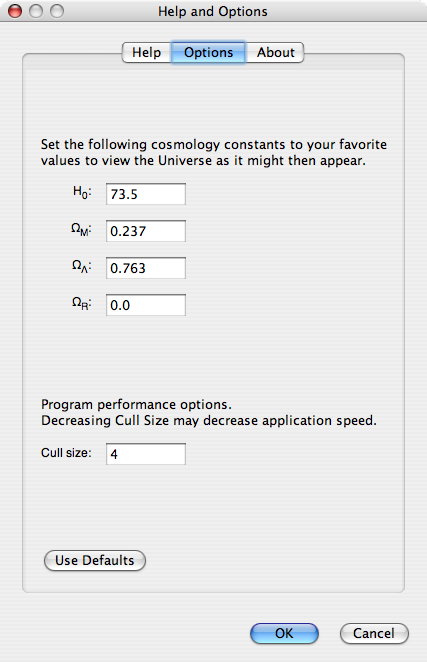Click the Program performance options text
The width and height of the screenshot is (427, 662).
click(136, 404)
